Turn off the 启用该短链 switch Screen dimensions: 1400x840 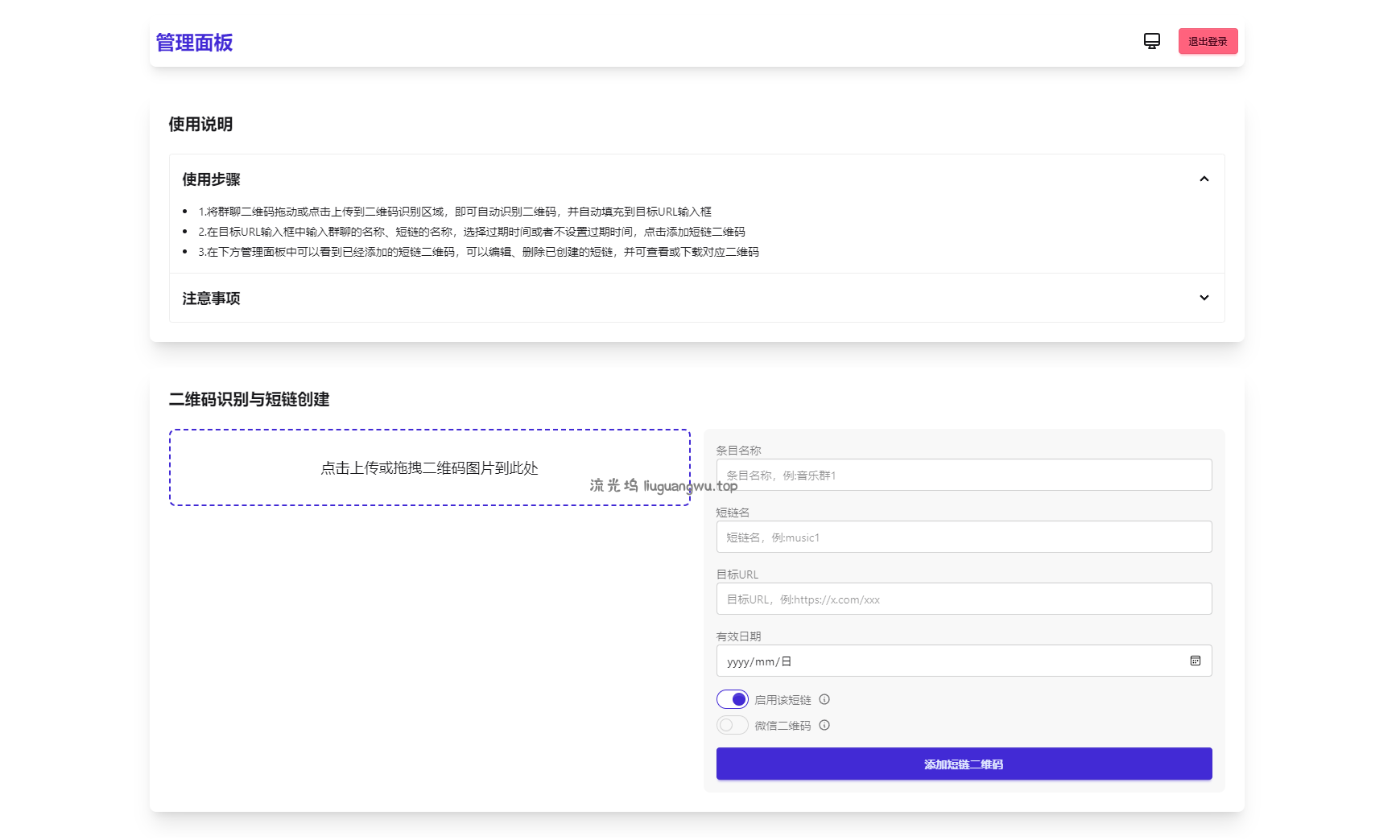click(732, 699)
